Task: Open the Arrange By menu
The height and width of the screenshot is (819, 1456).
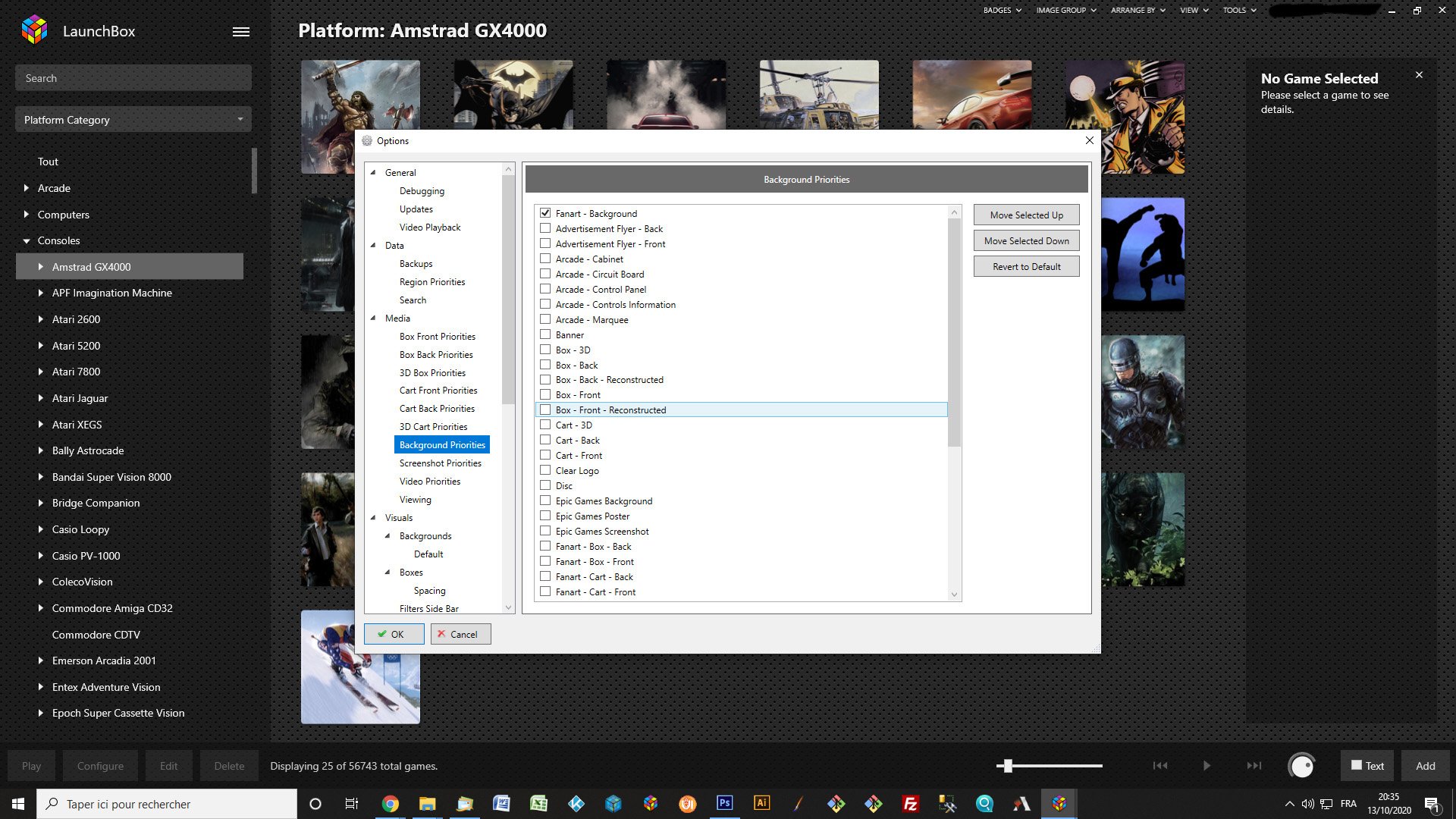Action: (1138, 10)
